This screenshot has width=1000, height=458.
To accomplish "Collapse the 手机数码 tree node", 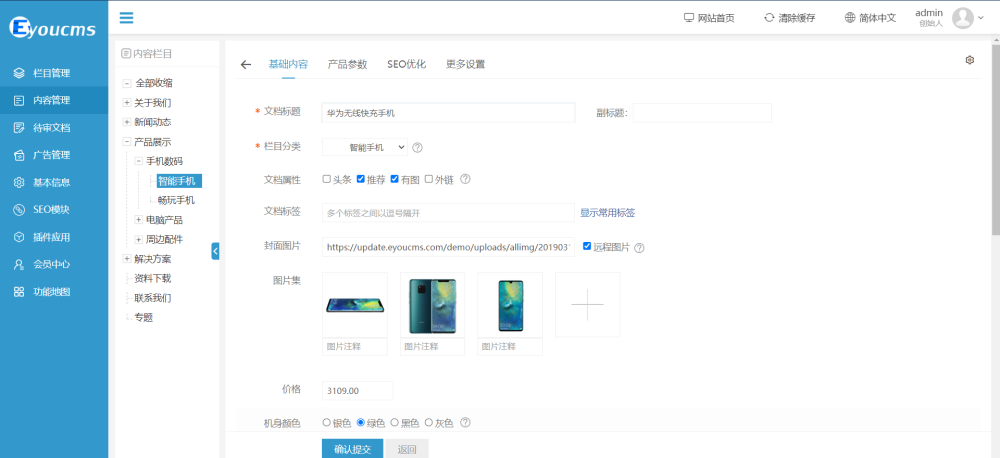I will point(138,161).
